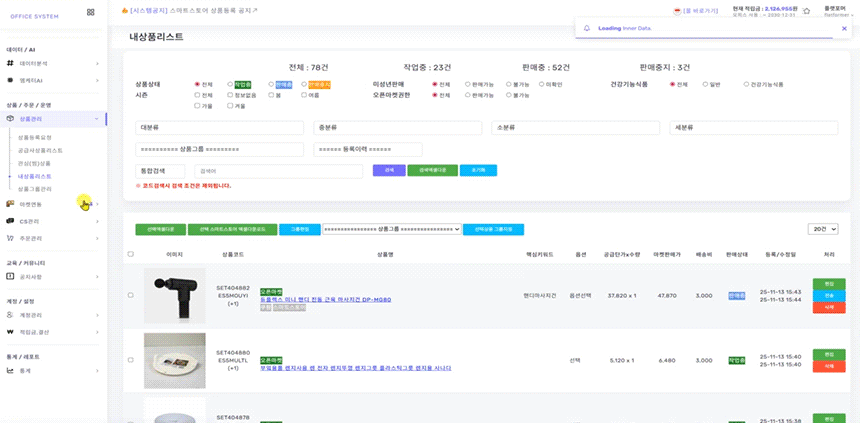Click the blue 초기화 reset button
Screen dimensions: 860x423
point(478,170)
